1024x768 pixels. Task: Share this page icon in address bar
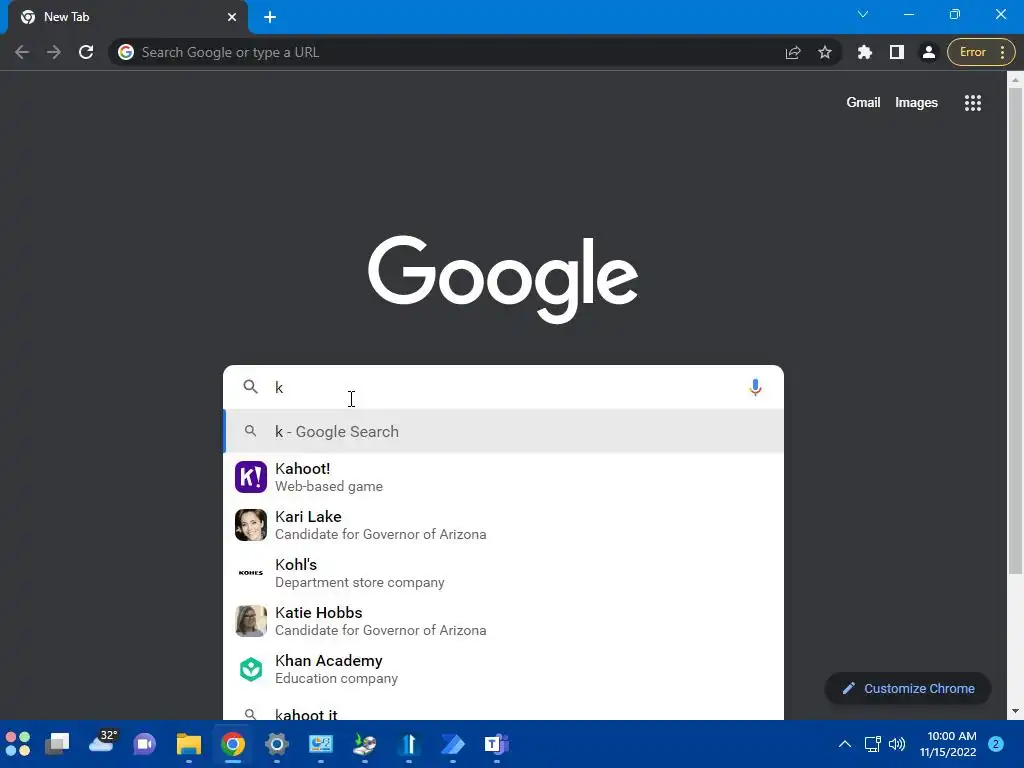tap(793, 52)
